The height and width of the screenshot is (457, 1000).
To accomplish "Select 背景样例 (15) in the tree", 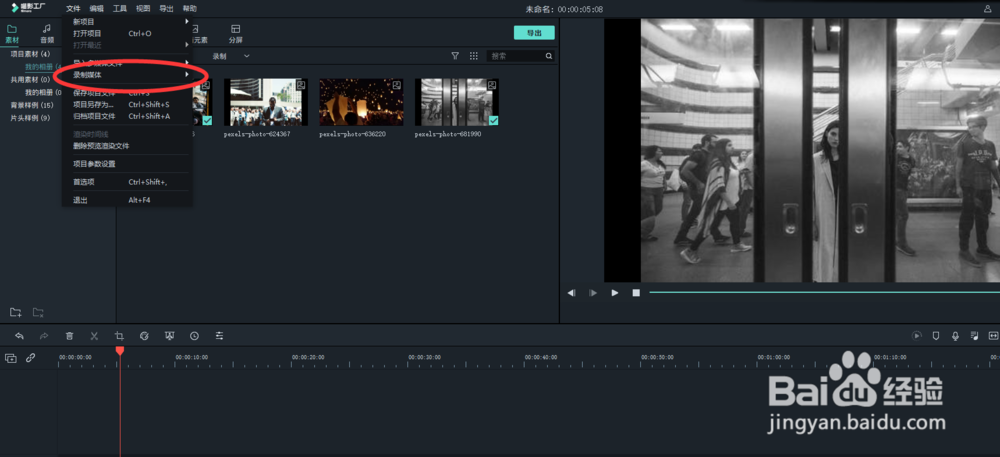I will pos(32,105).
